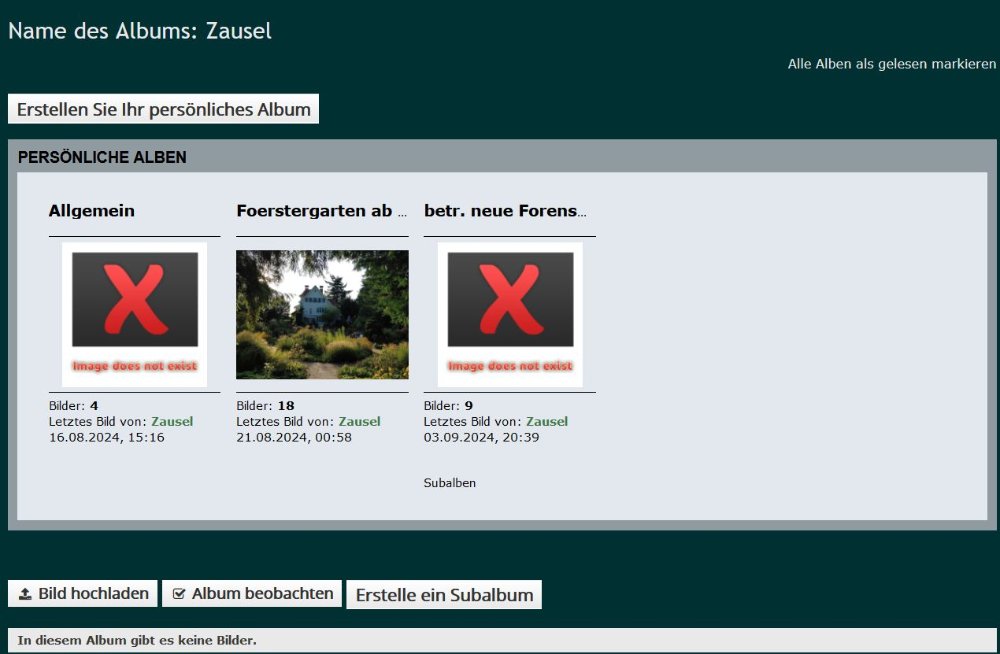
Task: Click the PERSÖNLICHE ALBEN section header
Action: coord(102,157)
